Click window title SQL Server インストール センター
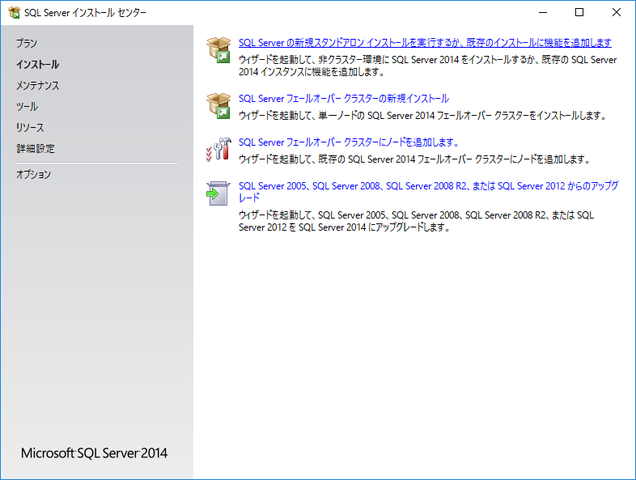636x480 pixels. [x=85, y=13]
